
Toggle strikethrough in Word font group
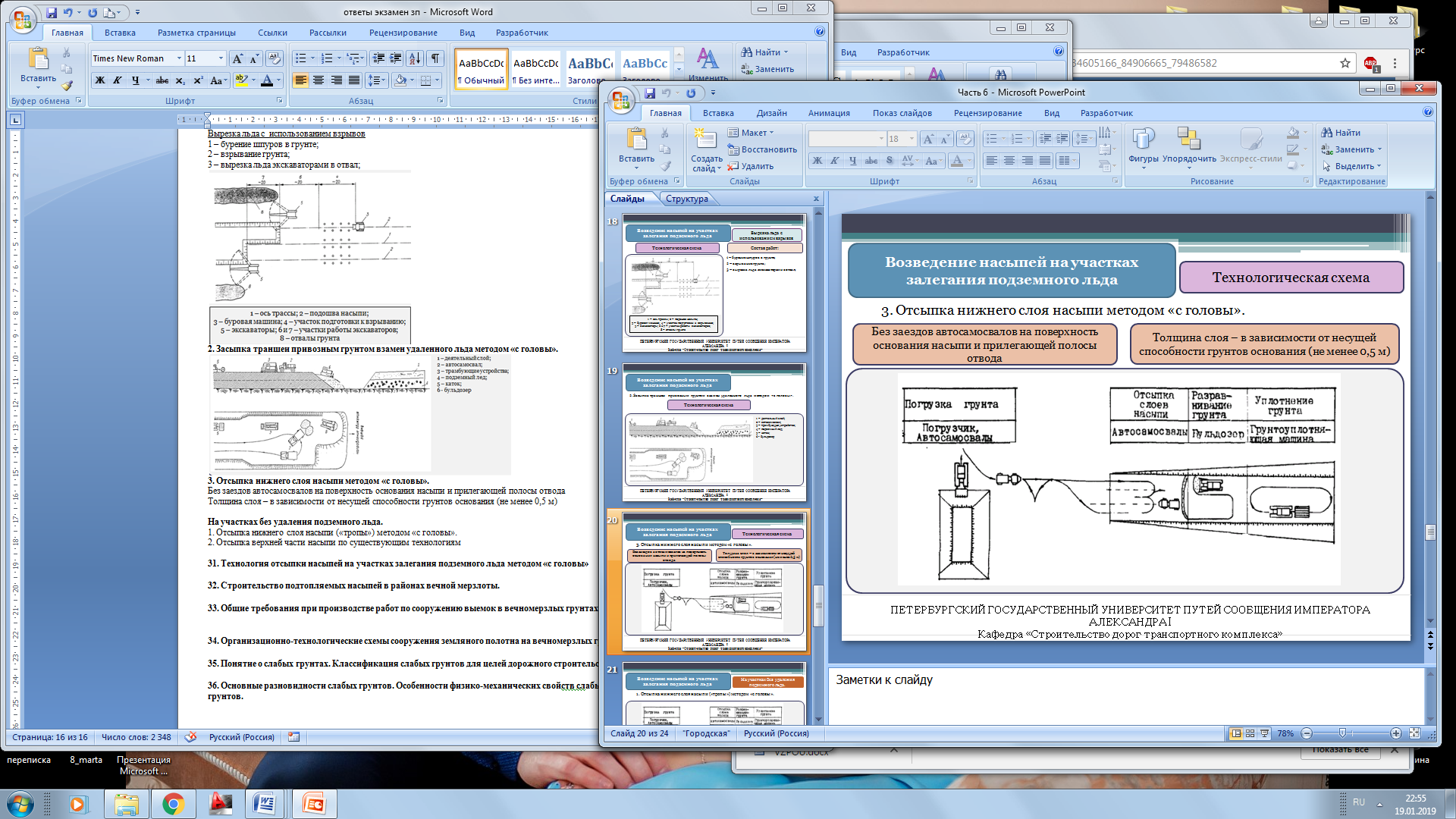click(162, 80)
